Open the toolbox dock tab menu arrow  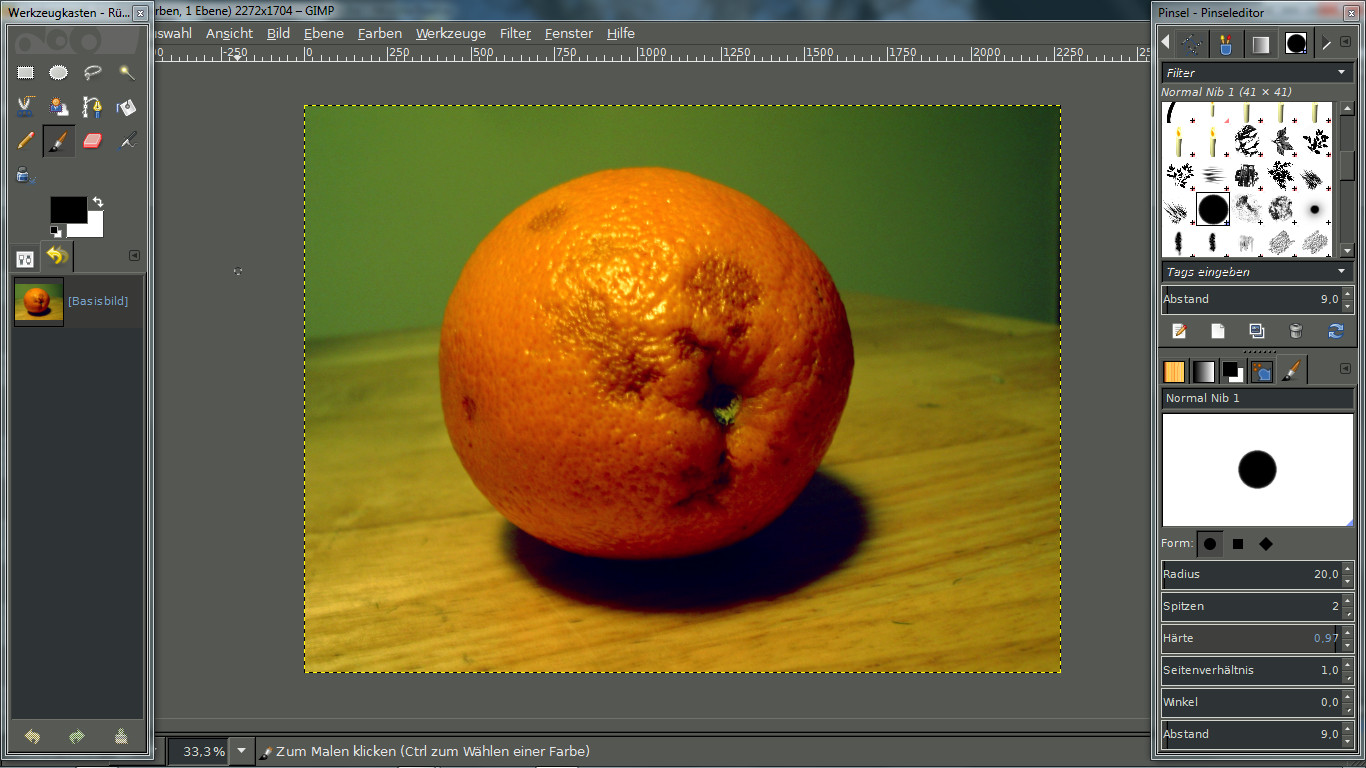(134, 256)
